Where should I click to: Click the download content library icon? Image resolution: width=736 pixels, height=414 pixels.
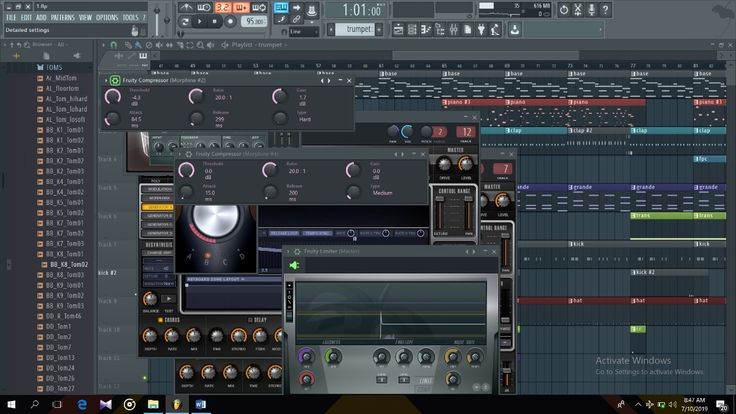point(515,30)
